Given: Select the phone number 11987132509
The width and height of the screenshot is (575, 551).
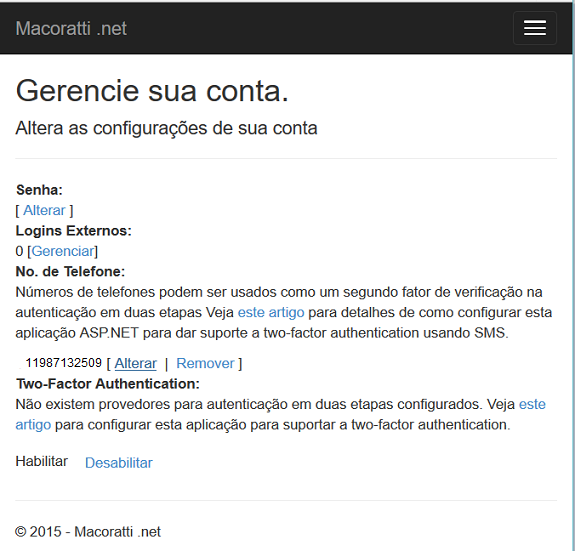Looking at the screenshot, I should [x=63, y=363].
